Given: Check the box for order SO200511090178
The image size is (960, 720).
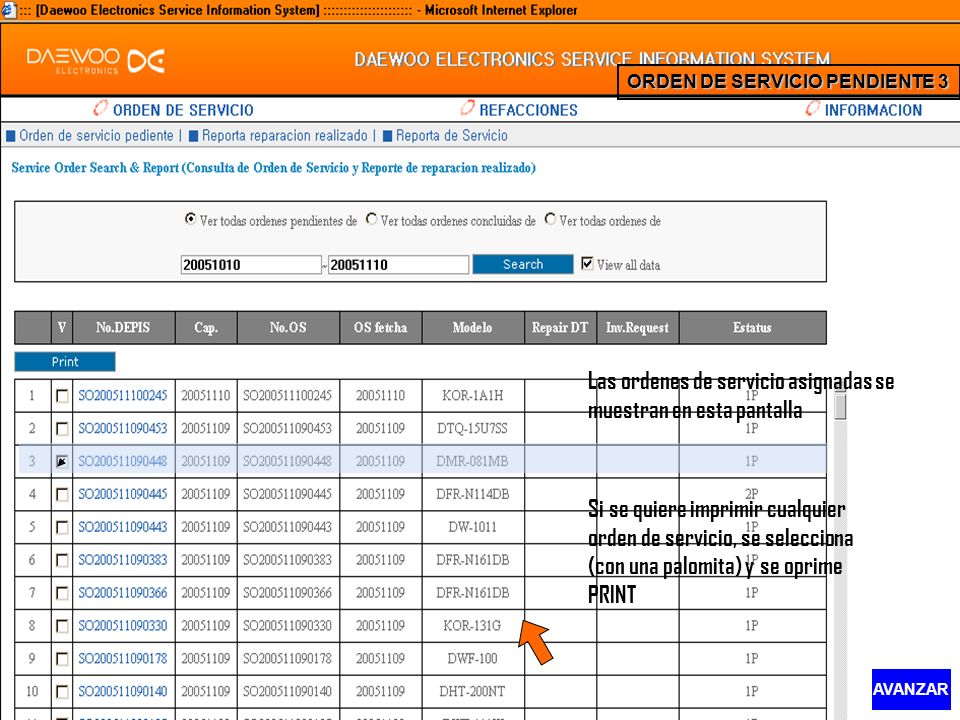Looking at the screenshot, I should pos(62,659).
